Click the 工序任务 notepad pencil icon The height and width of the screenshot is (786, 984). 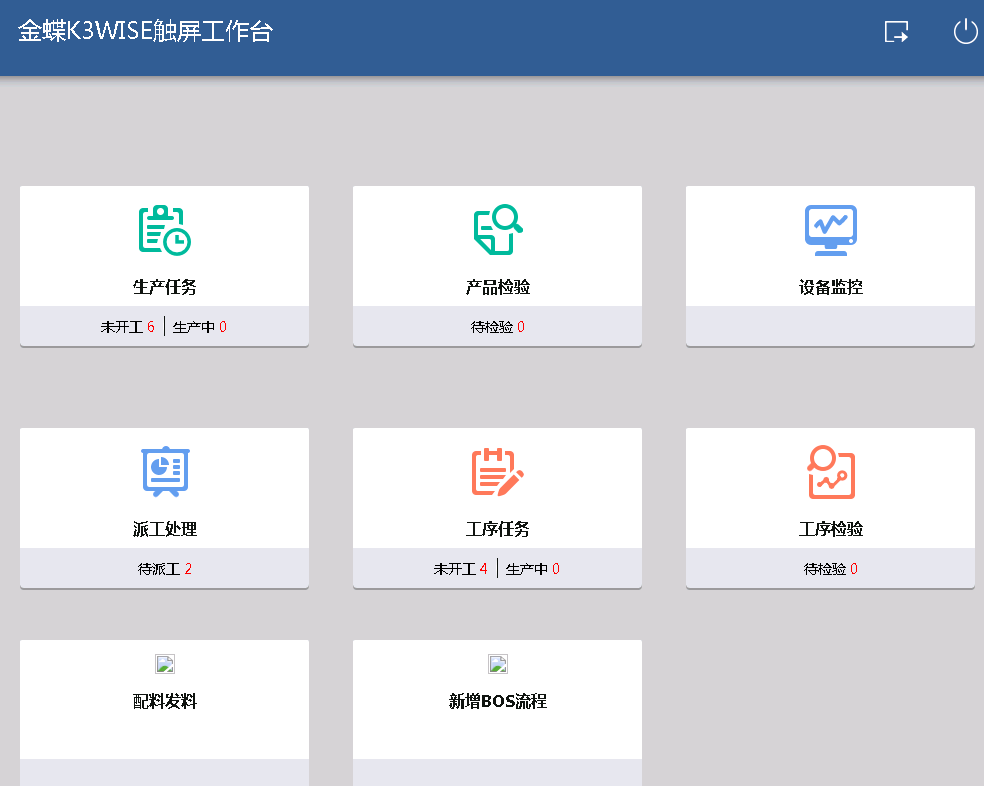pos(497,472)
